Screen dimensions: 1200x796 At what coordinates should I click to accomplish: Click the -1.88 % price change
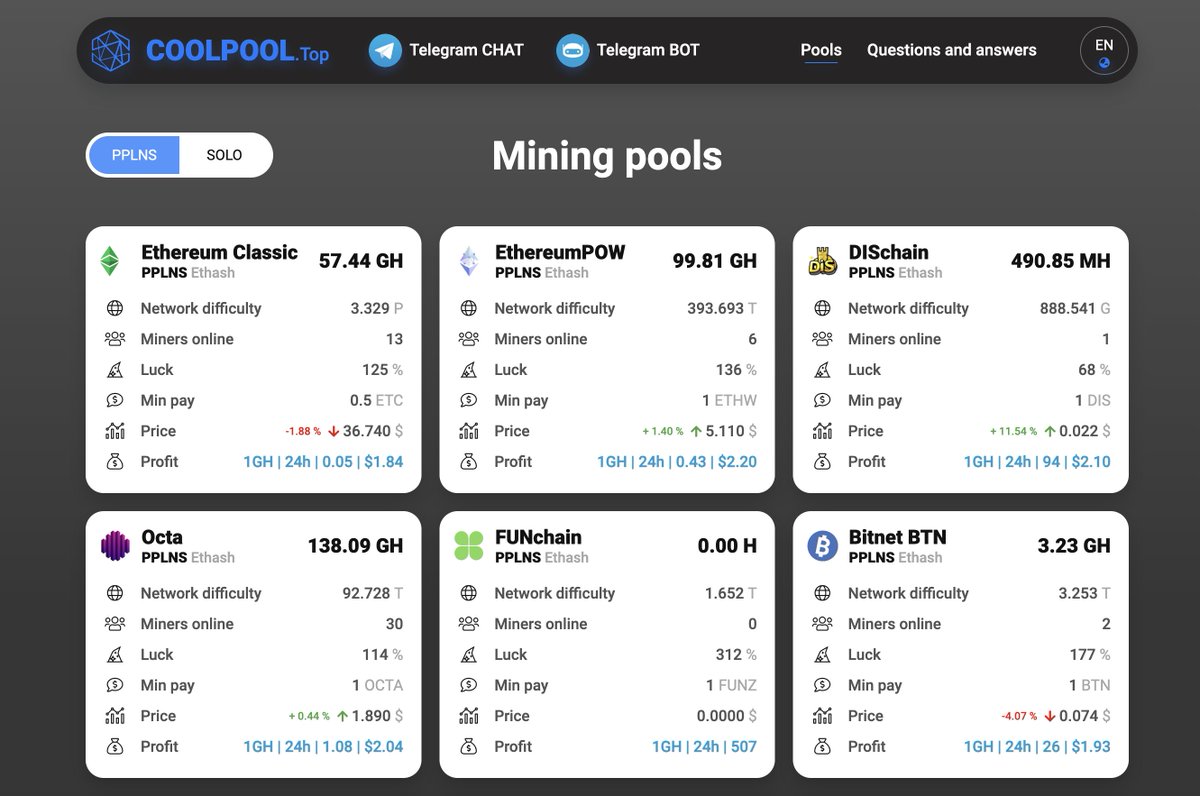tap(303, 431)
